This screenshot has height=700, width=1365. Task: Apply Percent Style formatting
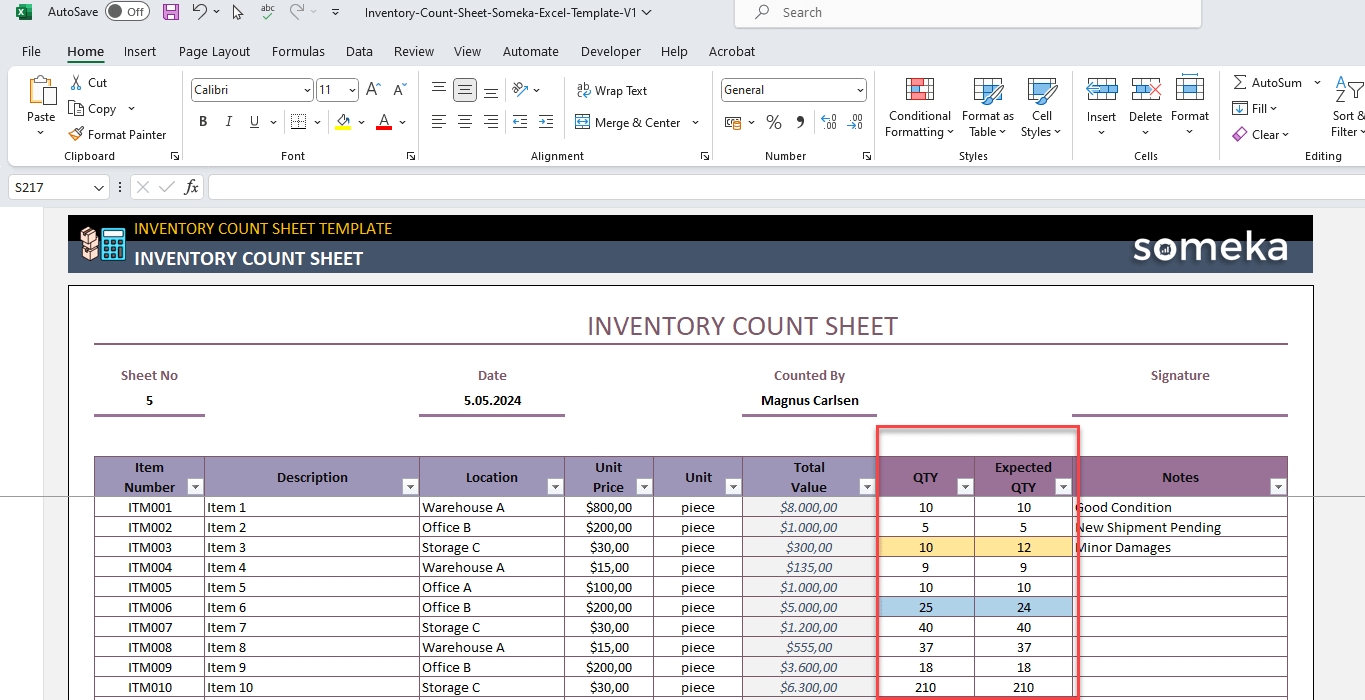[773, 121]
